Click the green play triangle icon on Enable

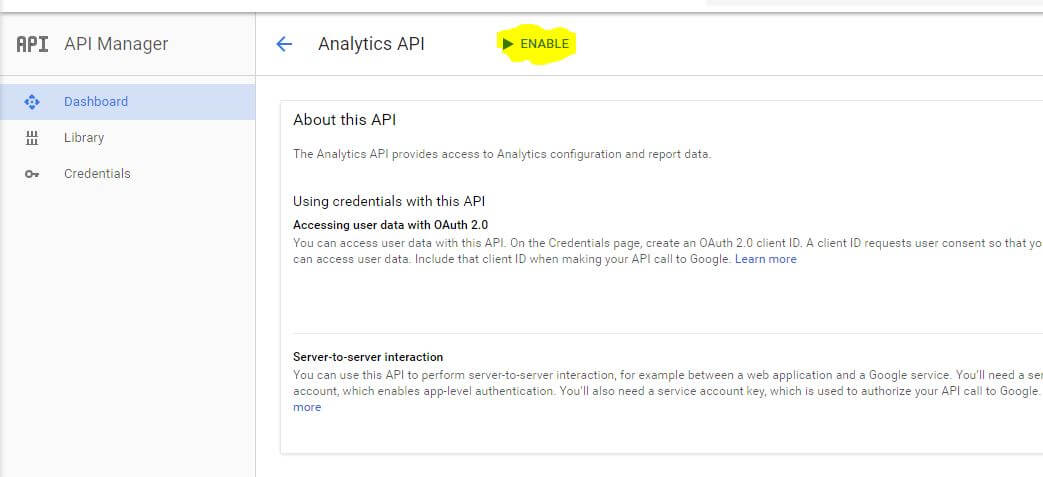tap(508, 44)
